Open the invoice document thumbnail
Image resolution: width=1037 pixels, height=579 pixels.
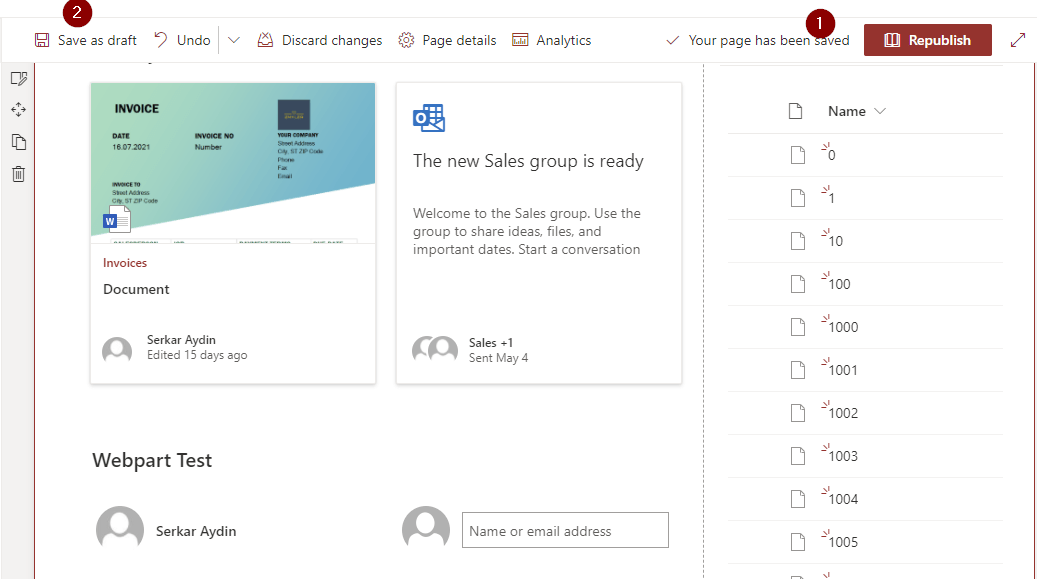(x=233, y=162)
